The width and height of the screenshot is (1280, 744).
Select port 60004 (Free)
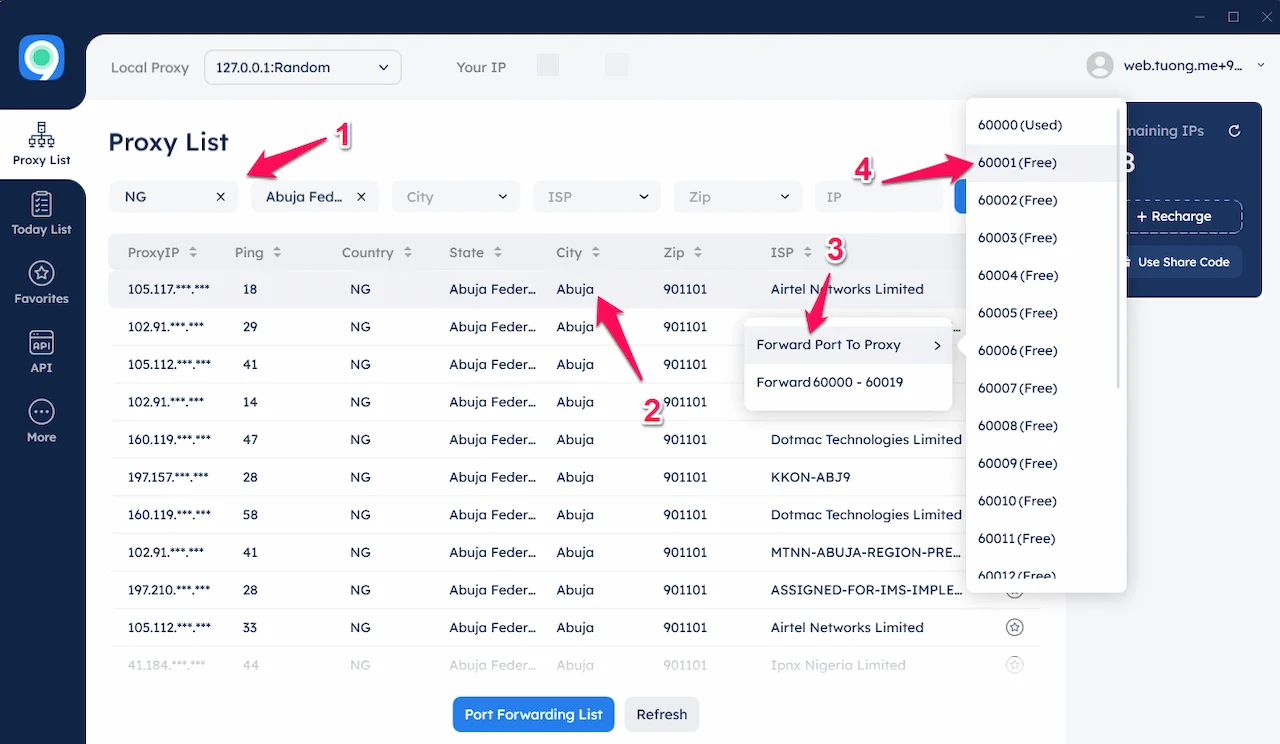1039,275
